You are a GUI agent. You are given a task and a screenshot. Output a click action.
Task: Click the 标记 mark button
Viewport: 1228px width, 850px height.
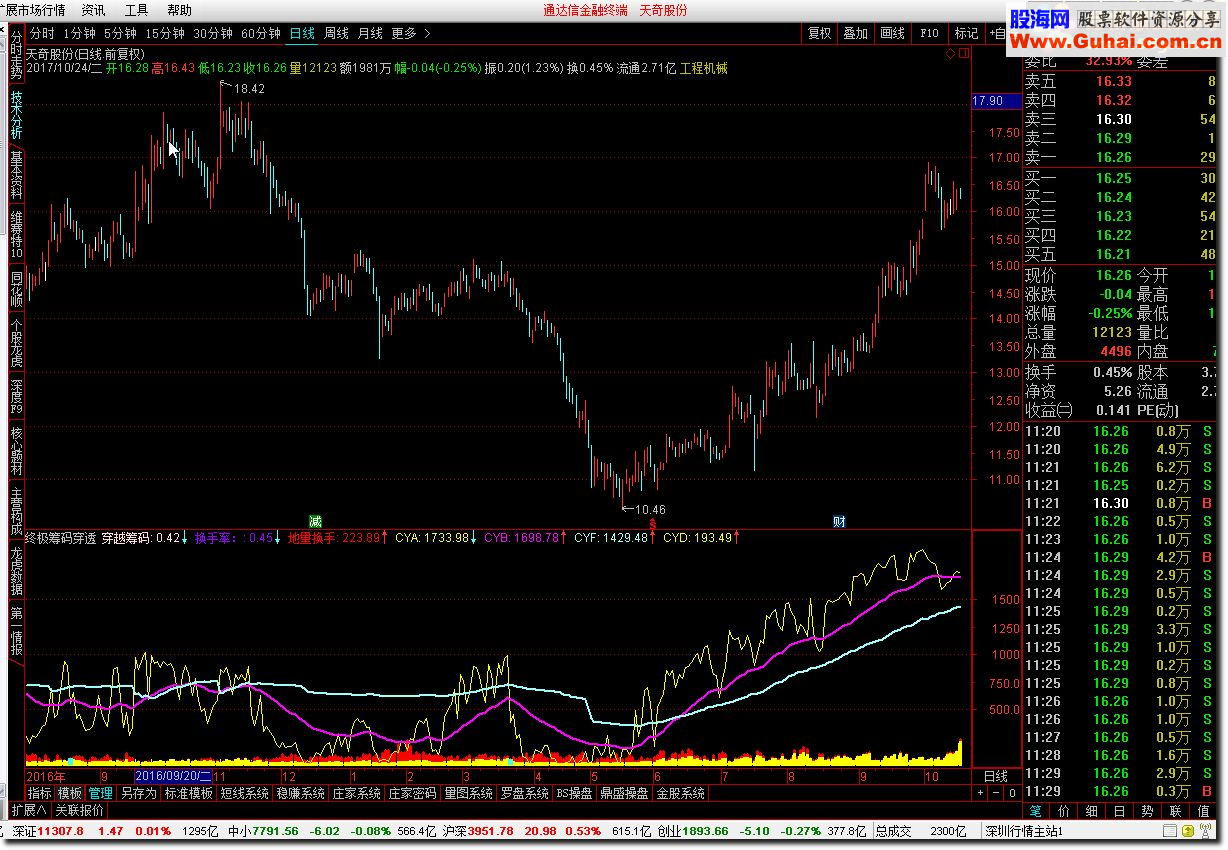point(966,33)
